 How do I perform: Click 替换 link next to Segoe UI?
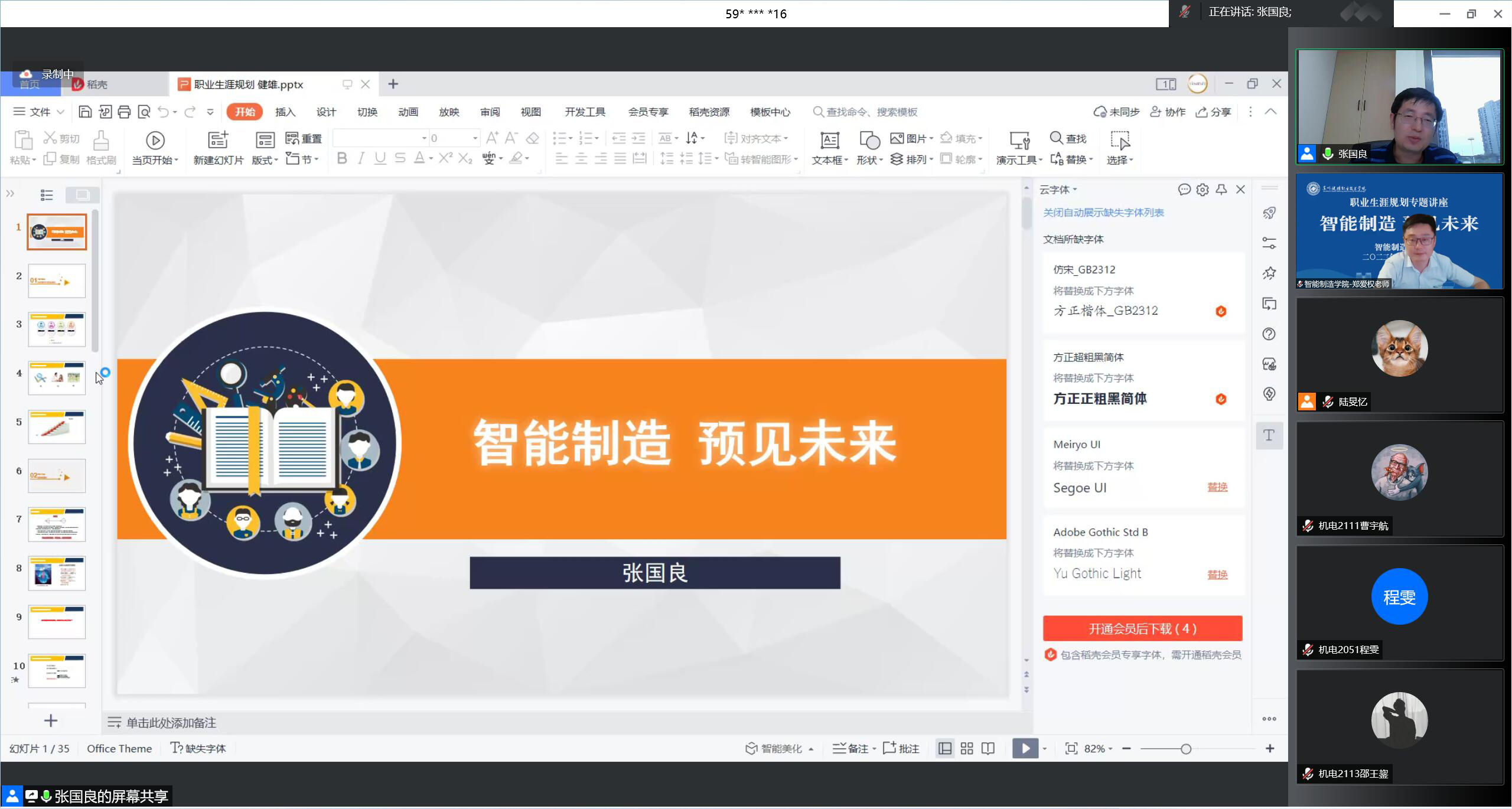1217,487
